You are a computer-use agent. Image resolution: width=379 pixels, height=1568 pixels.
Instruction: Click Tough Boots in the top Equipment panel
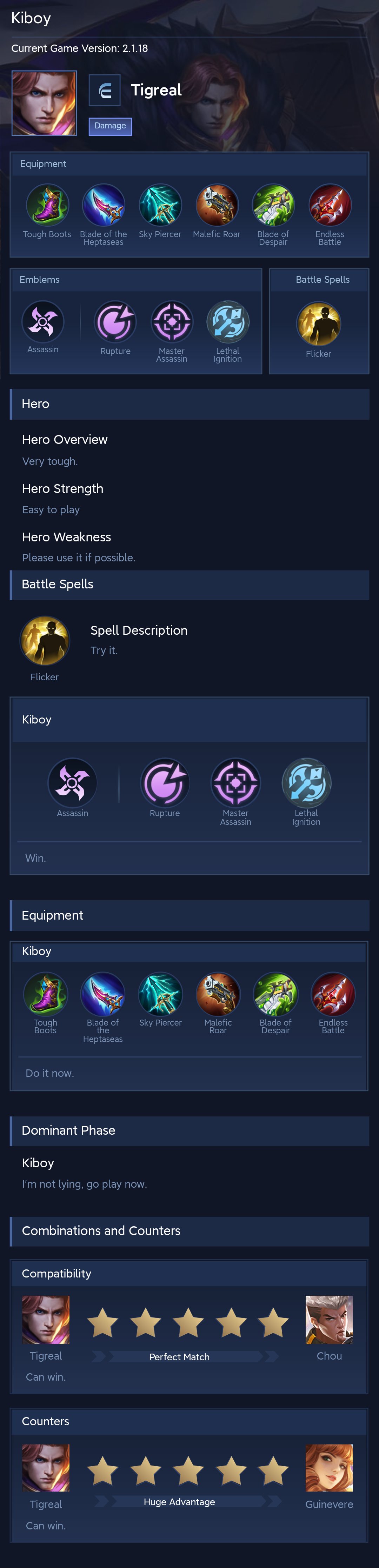tap(47, 205)
